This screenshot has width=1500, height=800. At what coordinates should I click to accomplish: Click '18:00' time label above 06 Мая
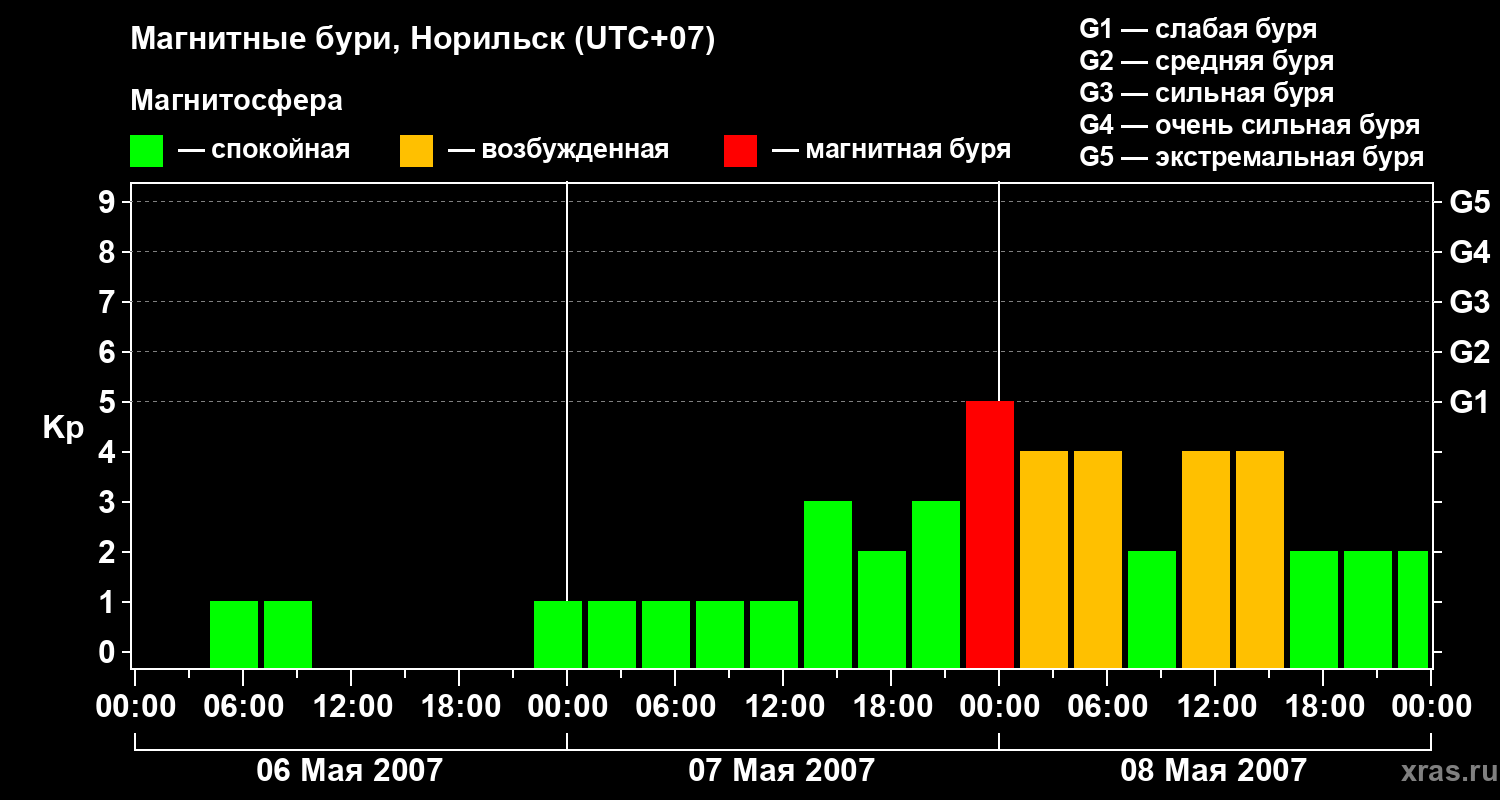[x=459, y=706]
